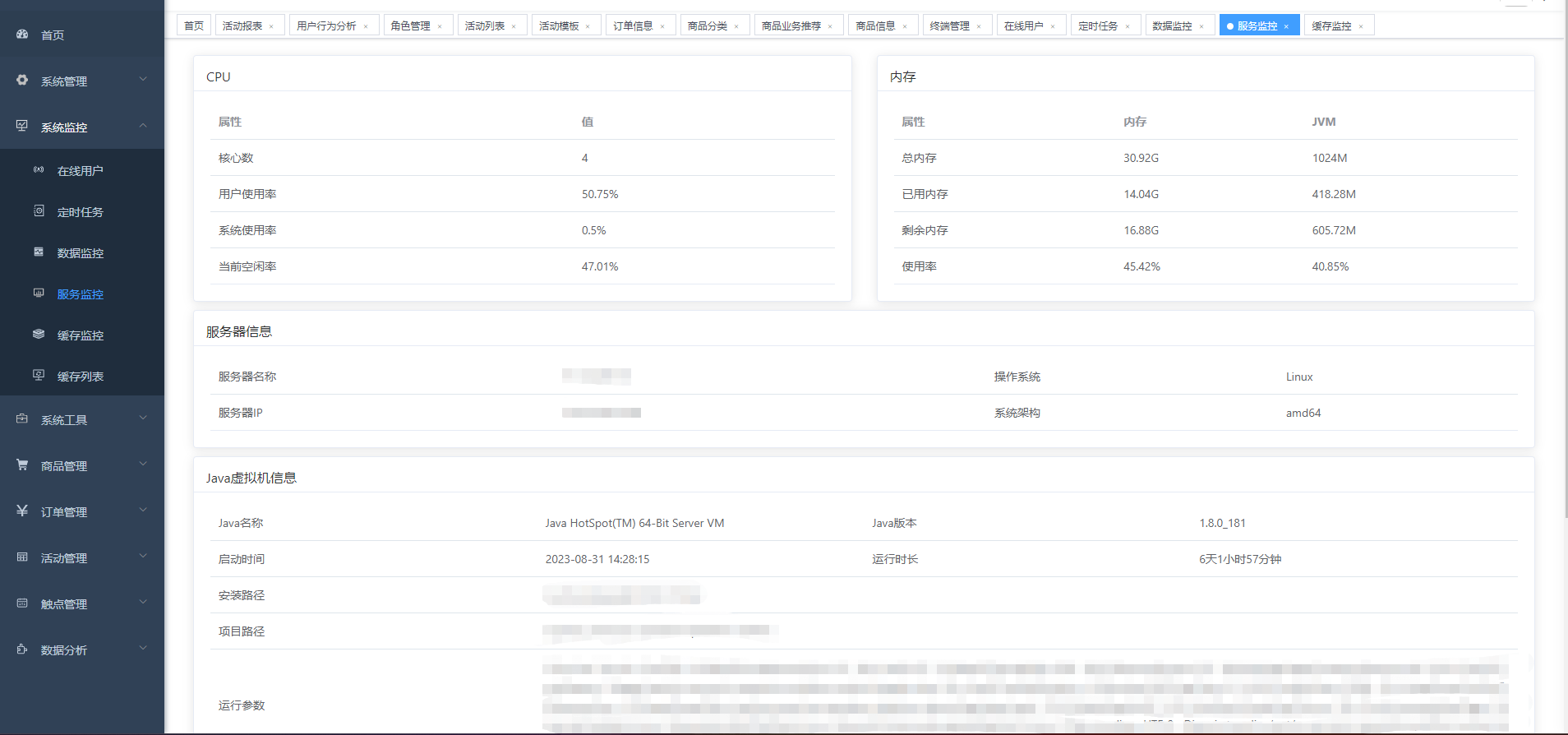Click the 缓存列表 icon in sidebar
Screen dimensions: 1568x735
click(x=39, y=376)
